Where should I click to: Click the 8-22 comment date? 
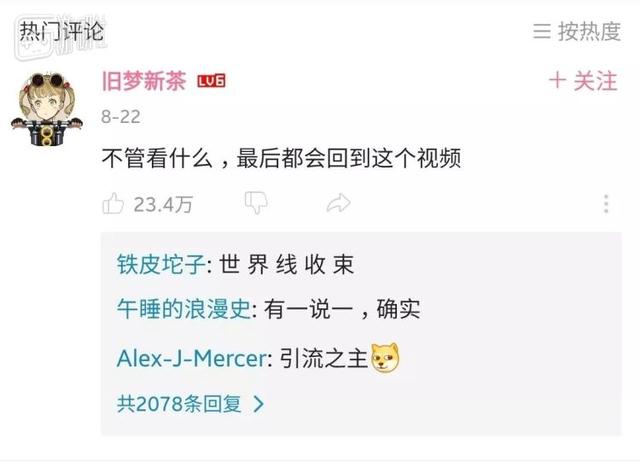tap(121, 117)
